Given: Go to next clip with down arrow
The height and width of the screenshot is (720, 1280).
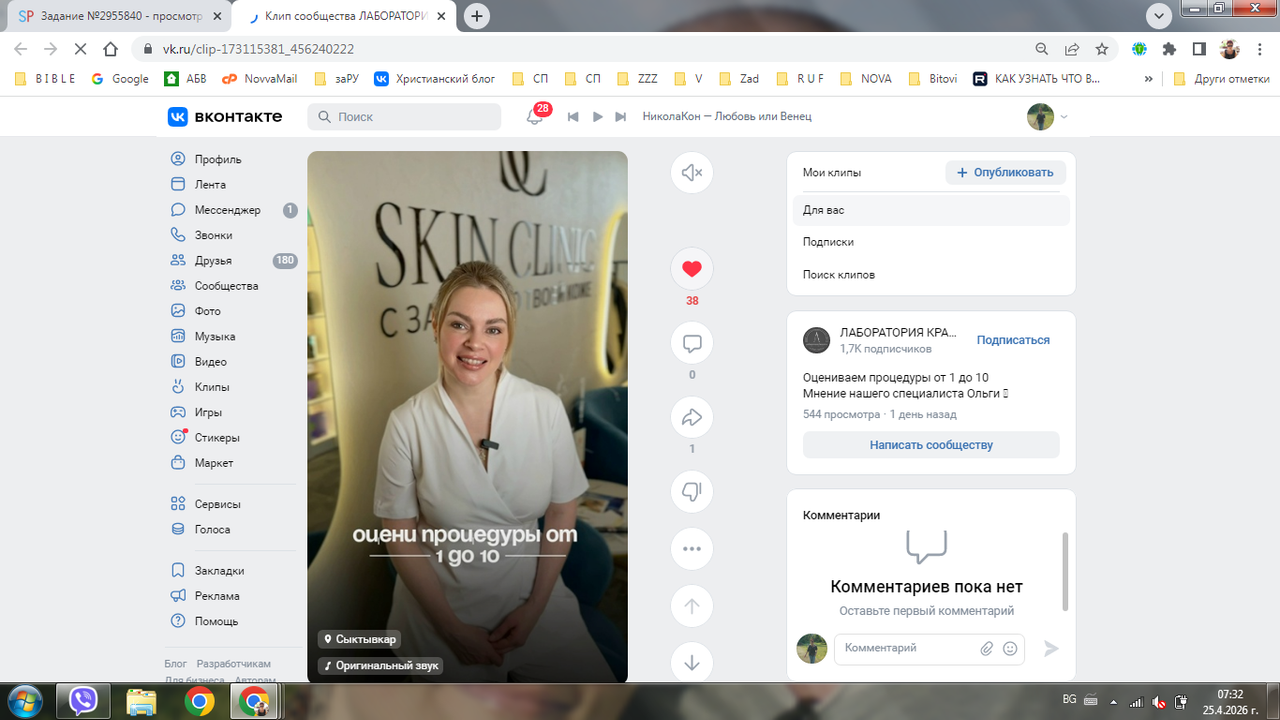Looking at the screenshot, I should pos(691,662).
